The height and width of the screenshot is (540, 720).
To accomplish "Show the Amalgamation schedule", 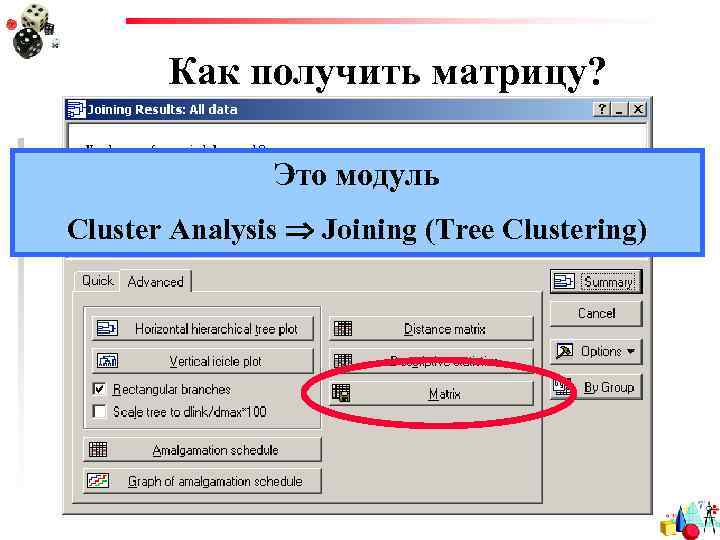I will (202, 450).
